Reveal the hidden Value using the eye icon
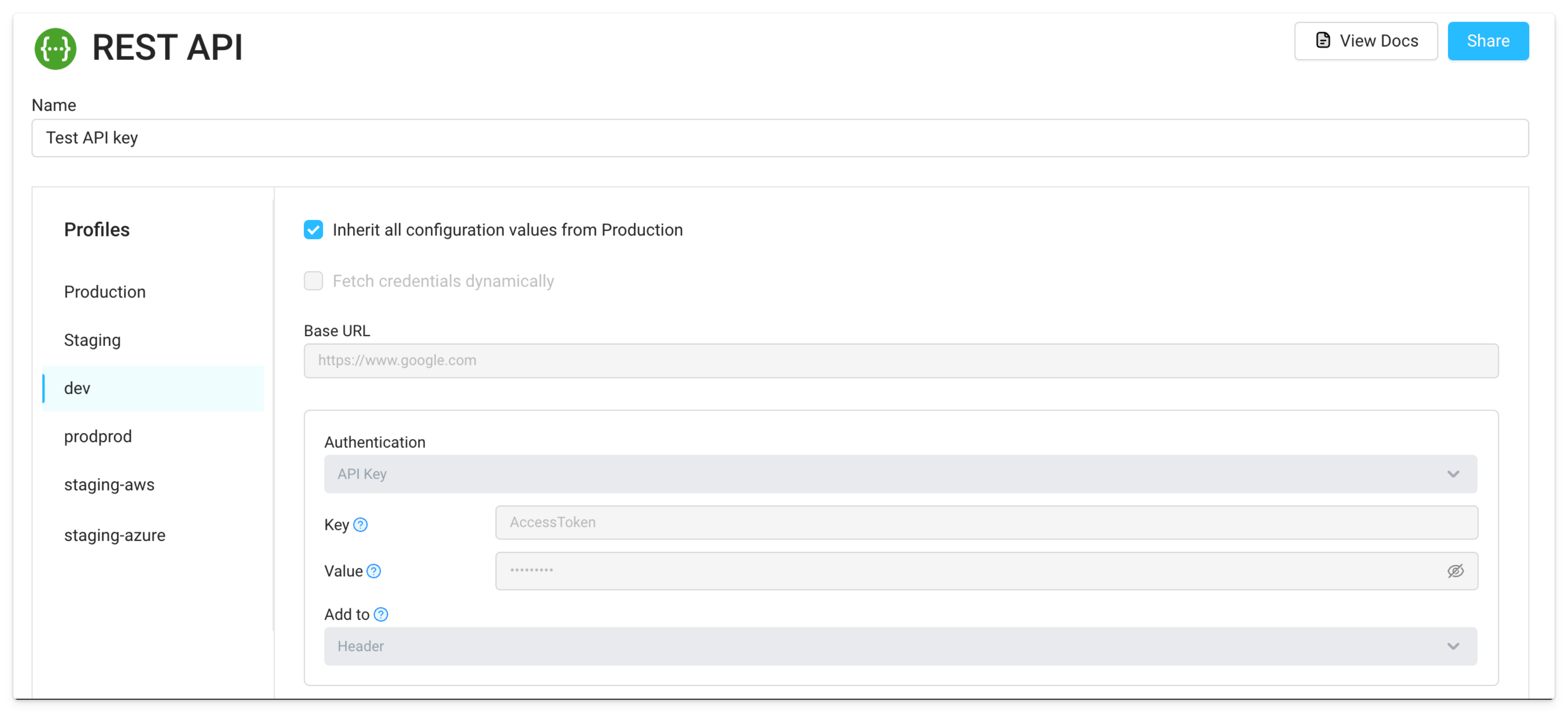This screenshot has width=1568, height=713. pyautogui.click(x=1456, y=571)
